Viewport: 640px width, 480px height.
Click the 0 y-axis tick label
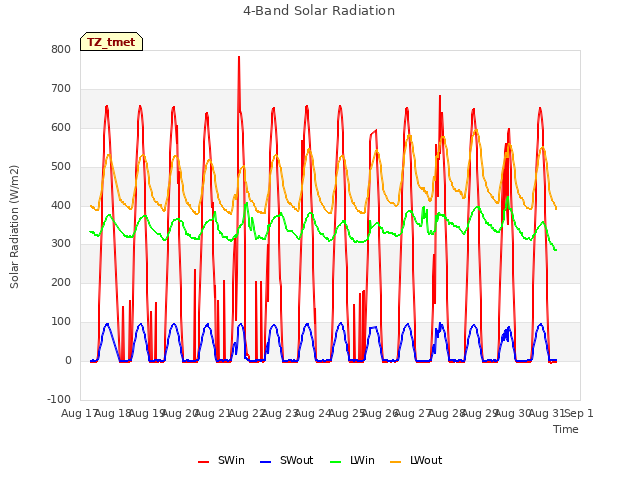click(68, 361)
